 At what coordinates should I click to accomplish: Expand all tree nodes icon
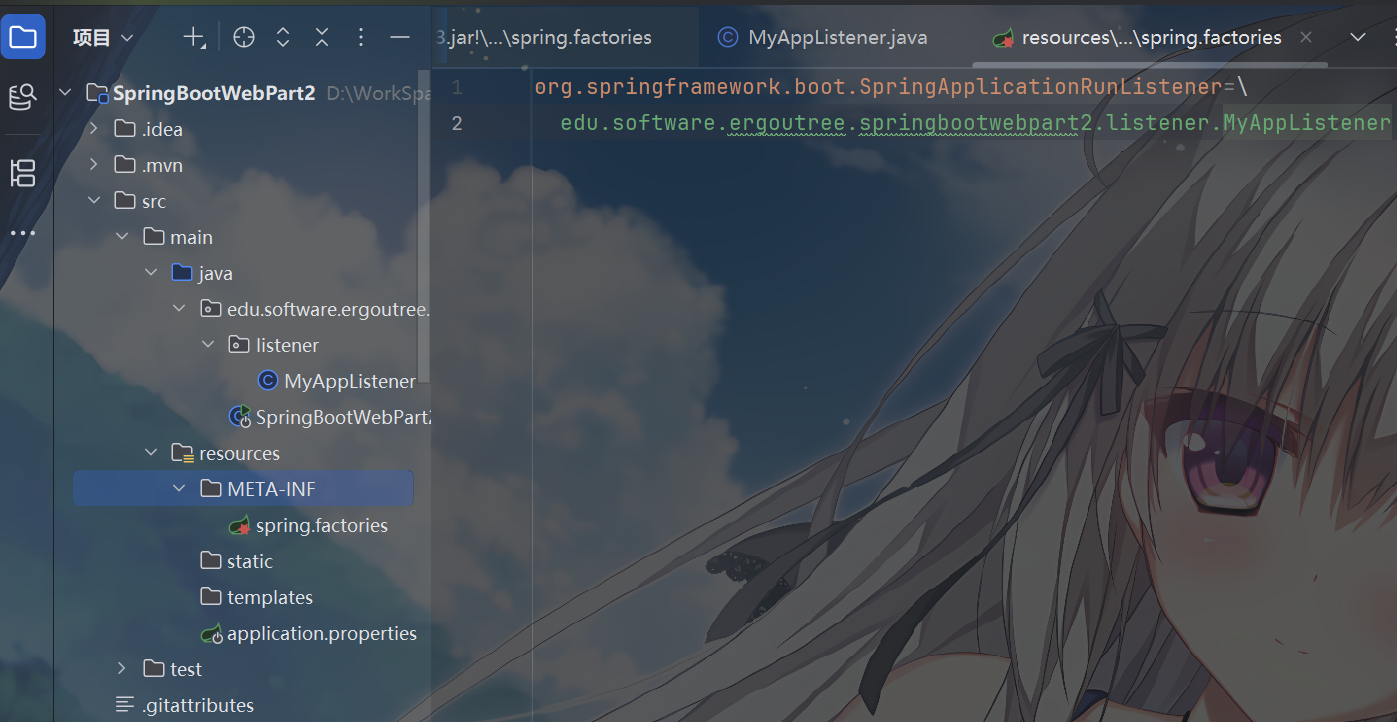point(283,38)
